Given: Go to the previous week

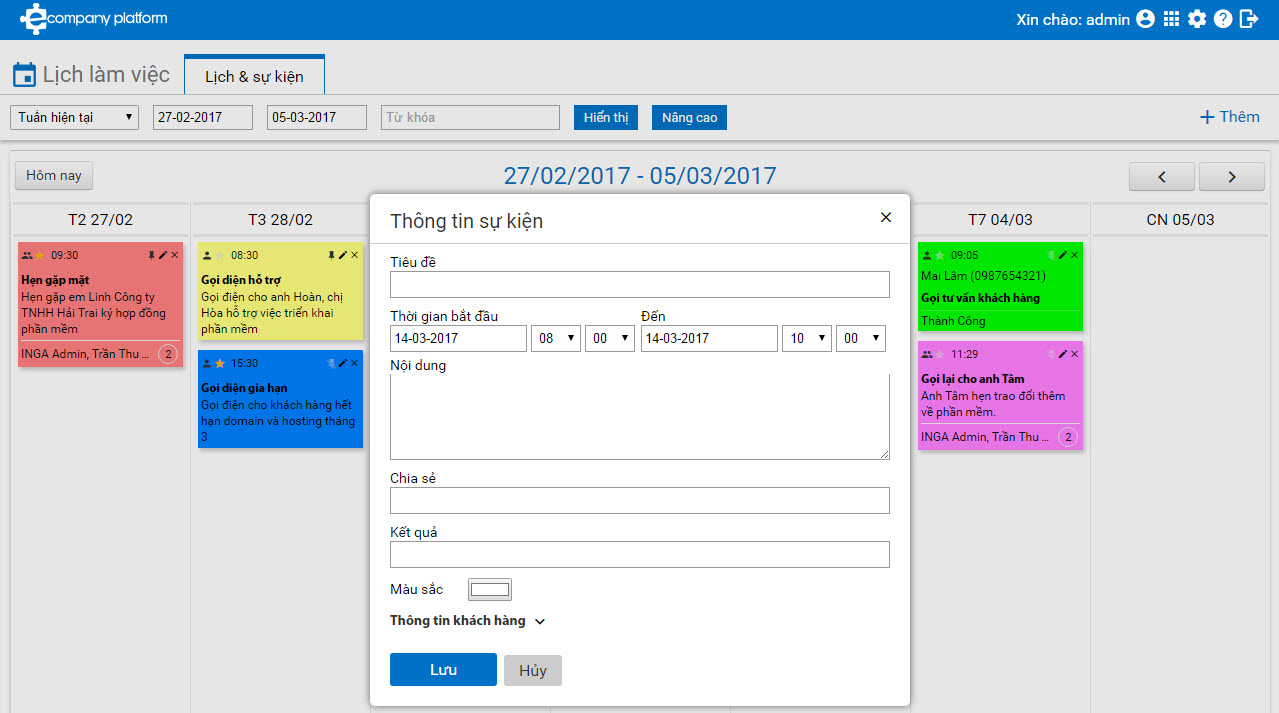Looking at the screenshot, I should [x=1162, y=176].
